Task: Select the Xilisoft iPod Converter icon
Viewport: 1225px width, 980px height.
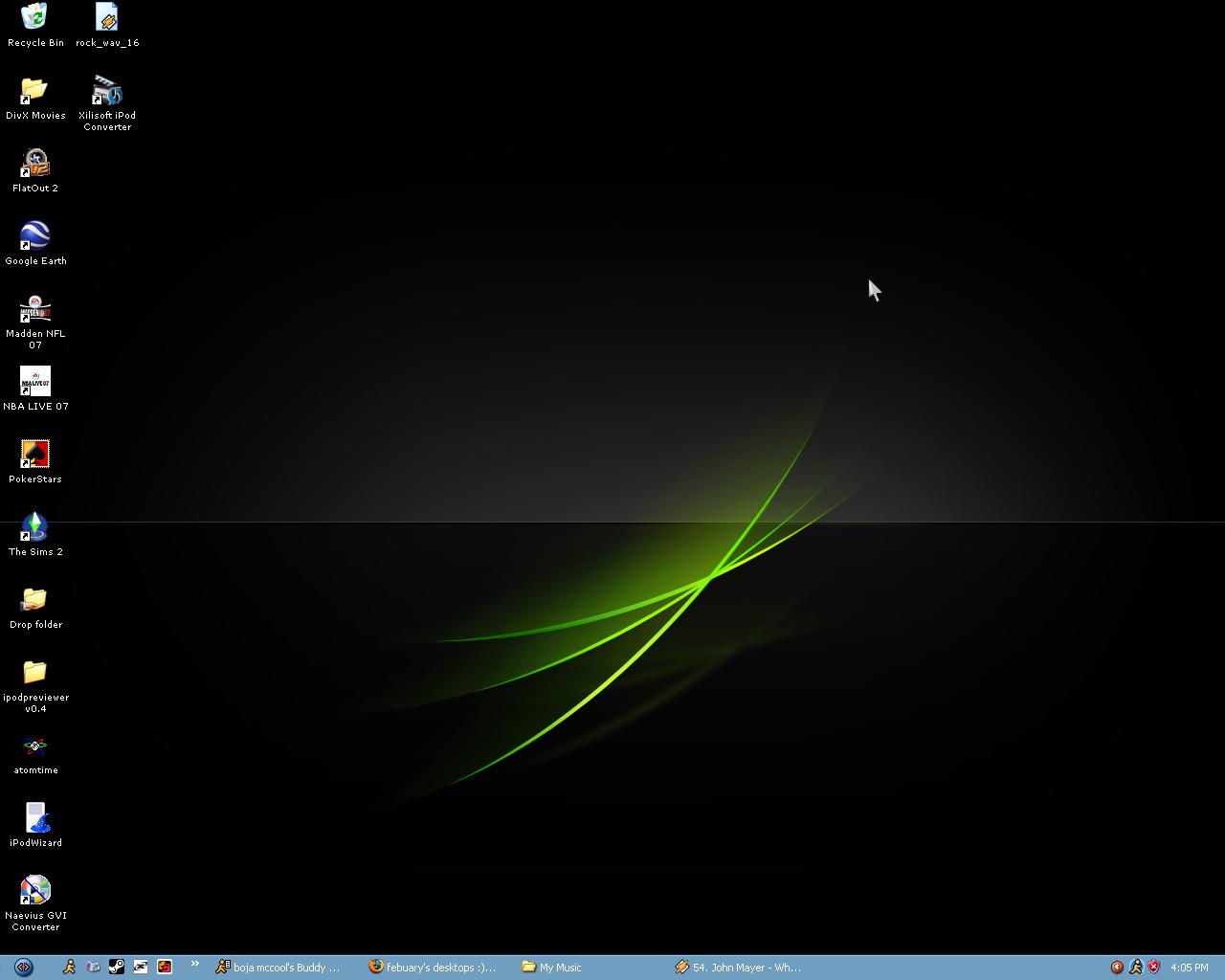Action: point(107,93)
